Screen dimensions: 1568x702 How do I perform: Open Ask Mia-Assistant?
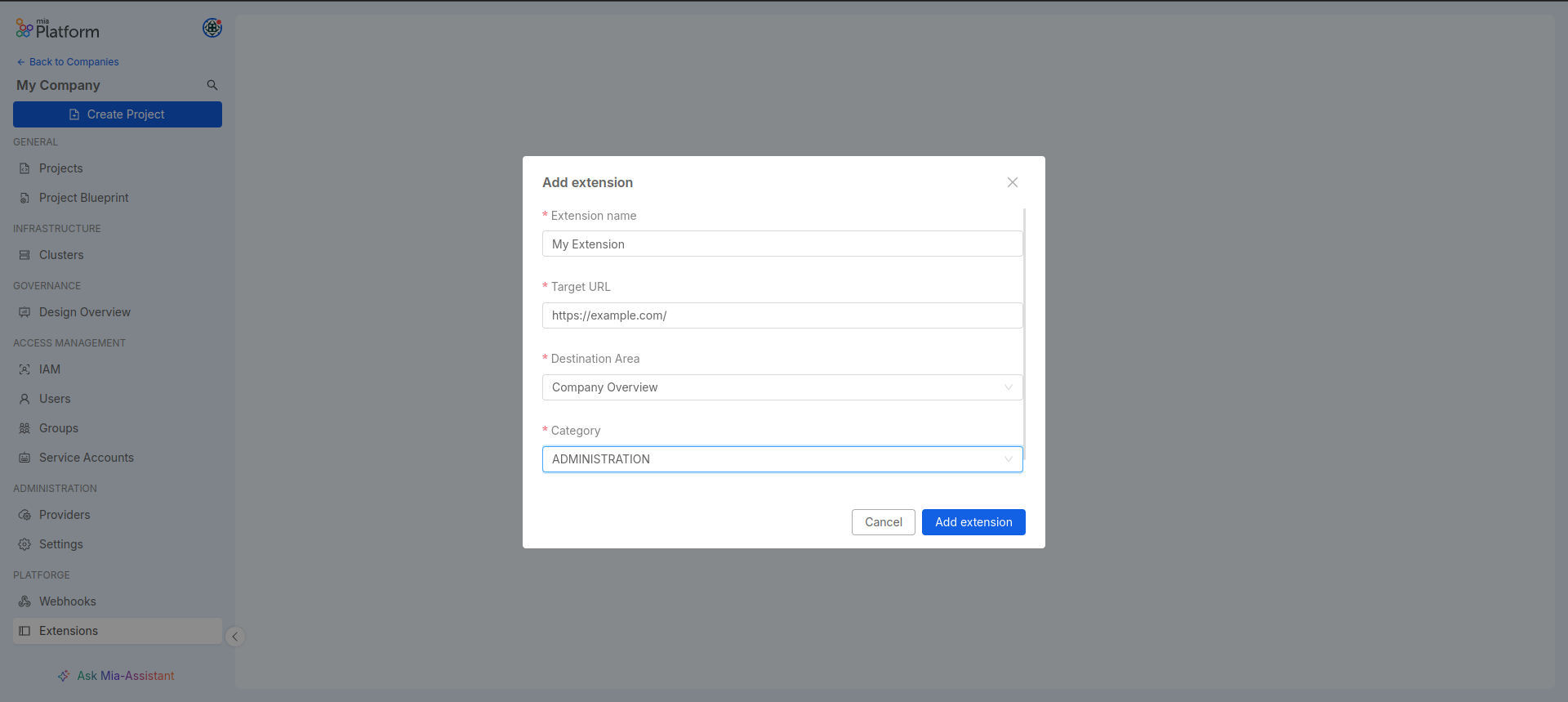[116, 676]
